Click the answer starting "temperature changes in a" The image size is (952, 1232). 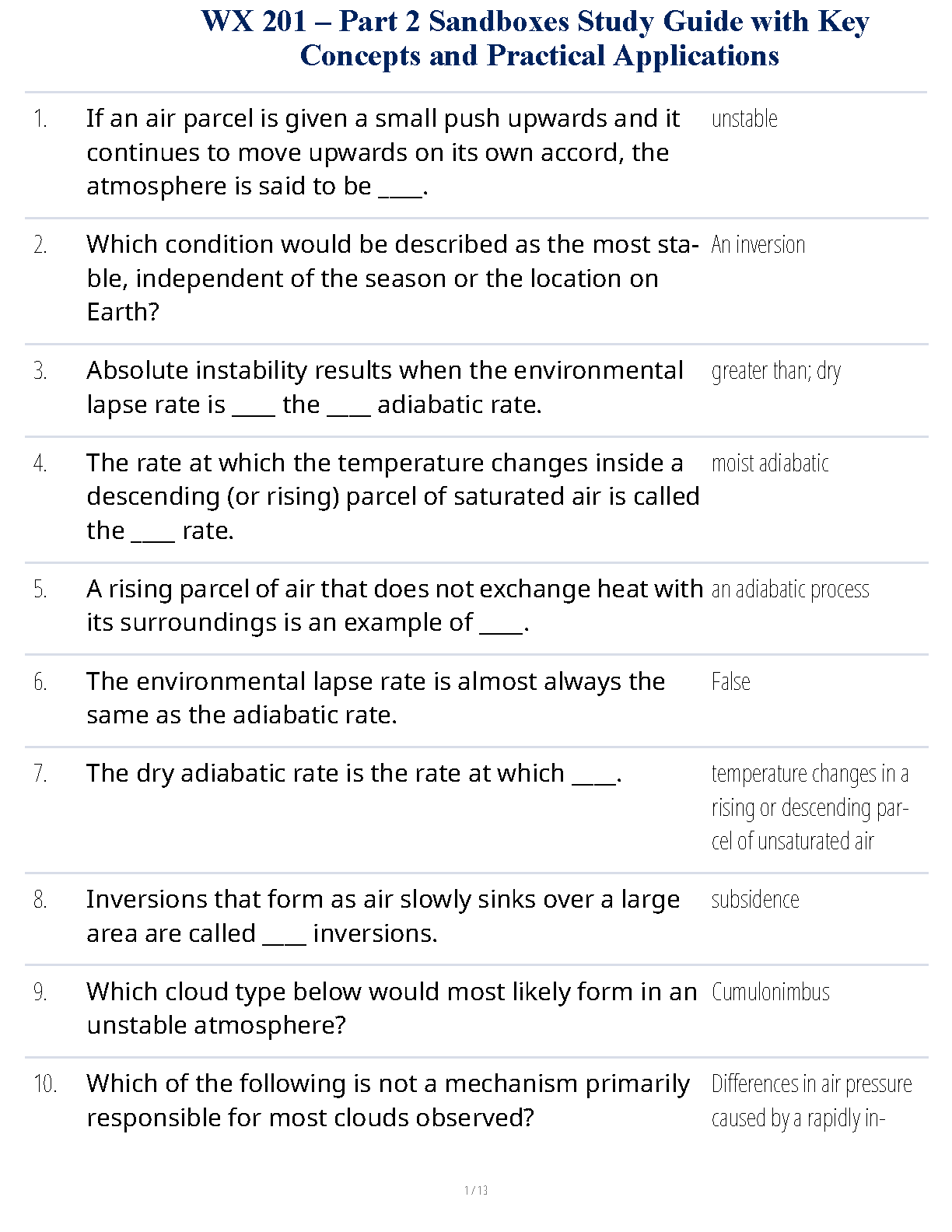coord(810,807)
